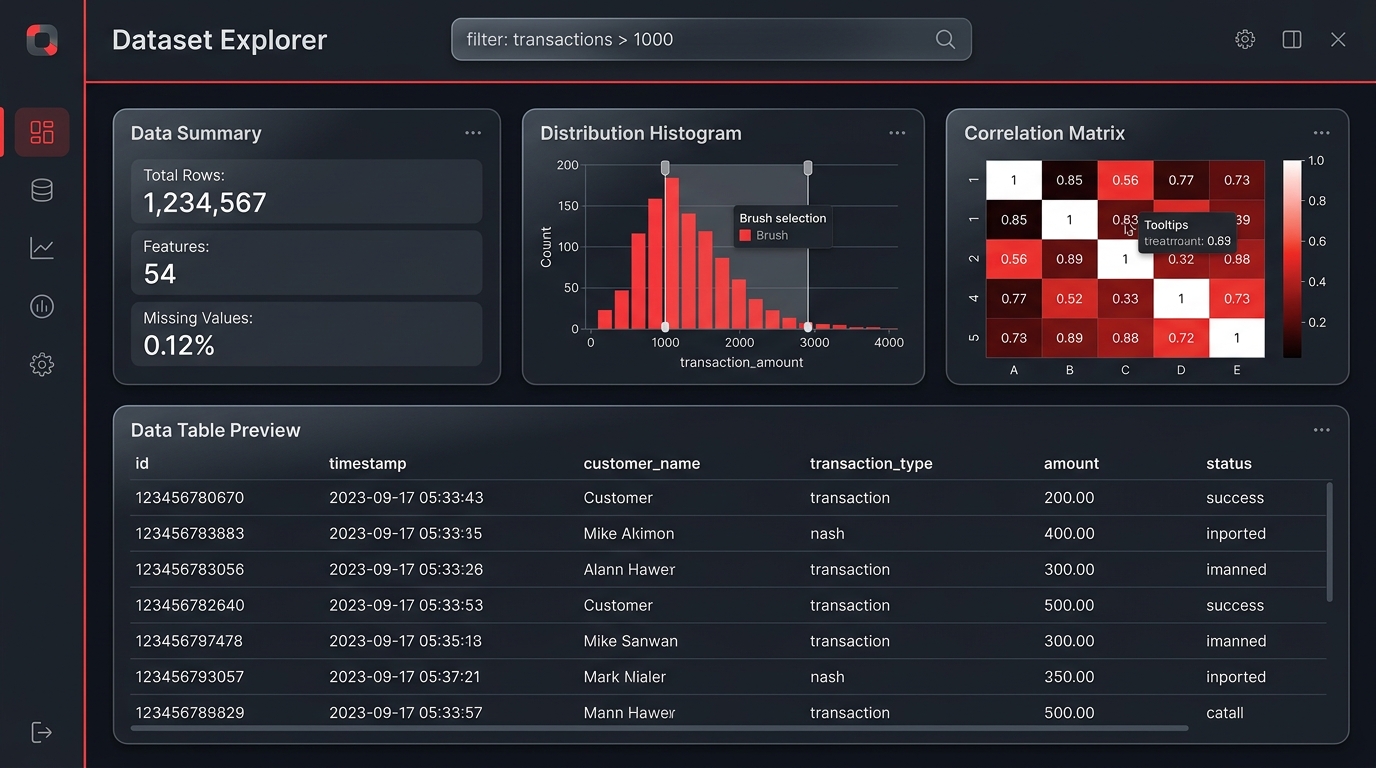Click the status column header

point(1229,463)
